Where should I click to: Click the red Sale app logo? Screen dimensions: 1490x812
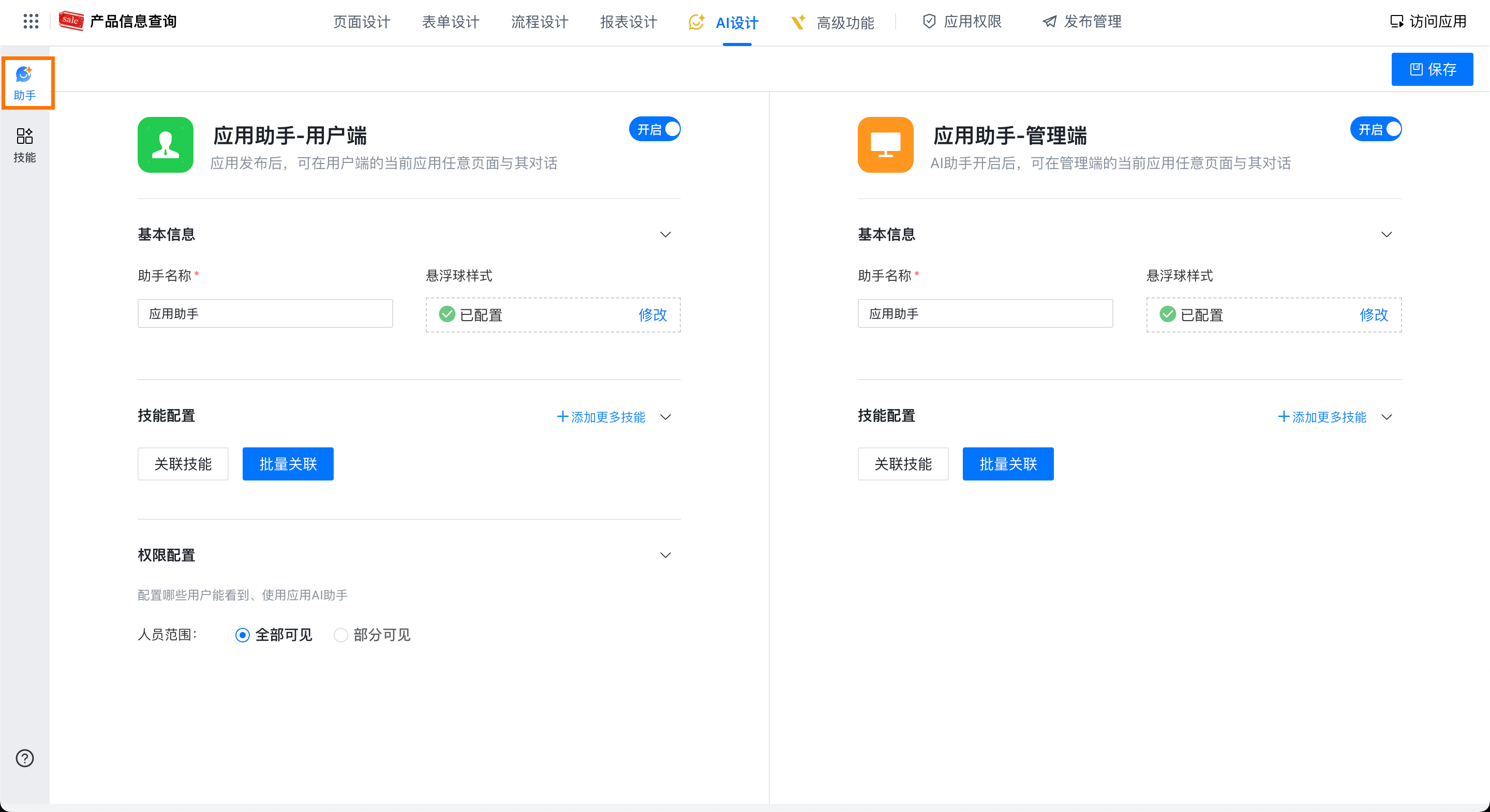[71, 21]
